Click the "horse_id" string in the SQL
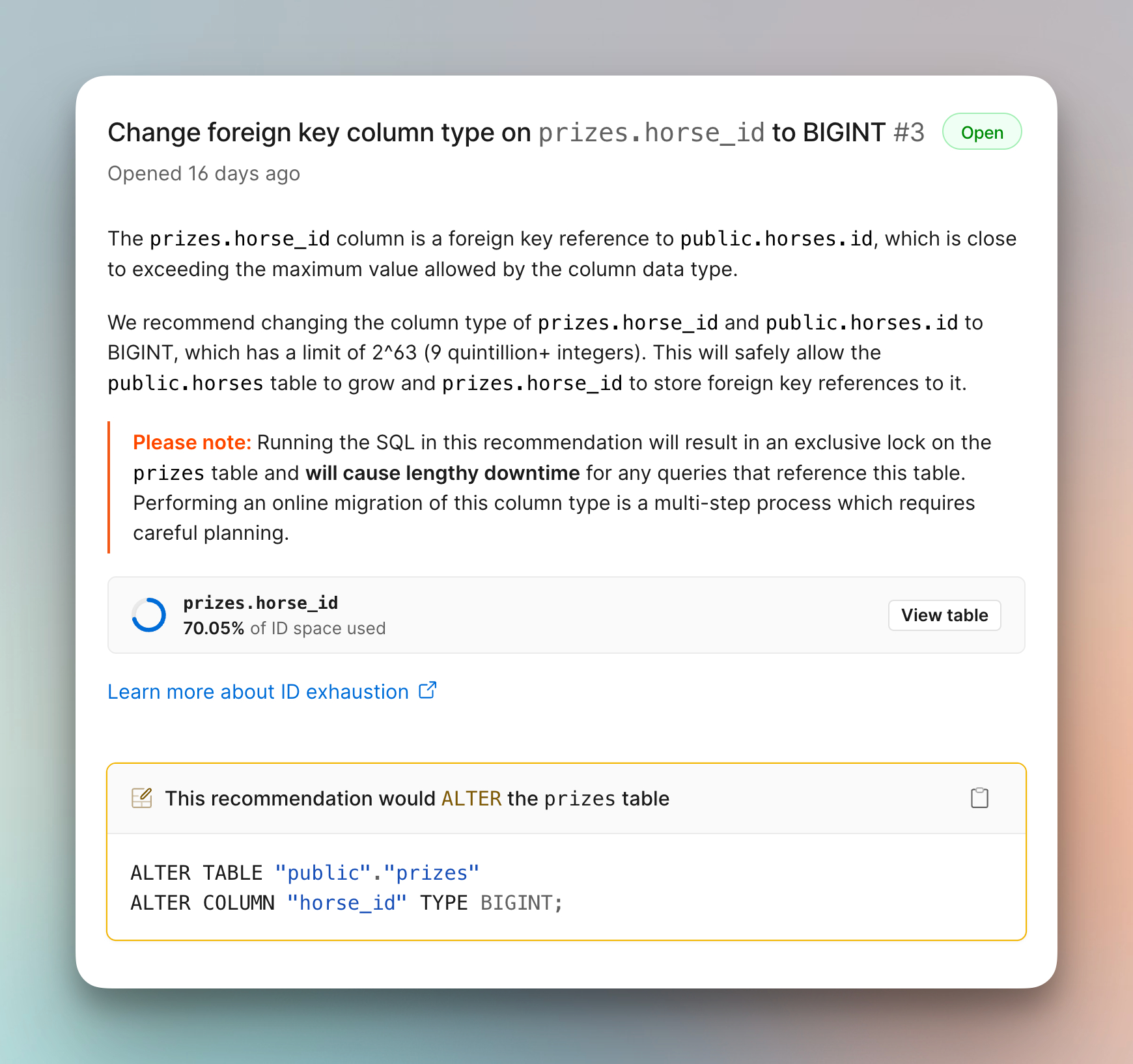 [x=347, y=903]
